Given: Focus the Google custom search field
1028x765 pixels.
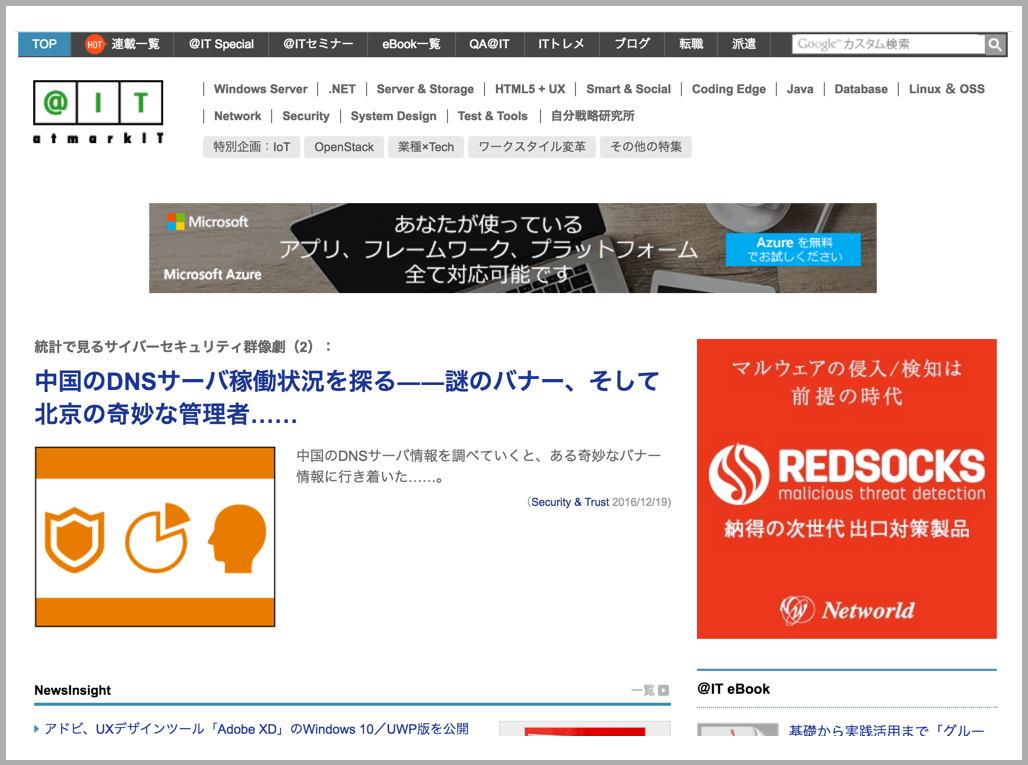Looking at the screenshot, I should 888,44.
